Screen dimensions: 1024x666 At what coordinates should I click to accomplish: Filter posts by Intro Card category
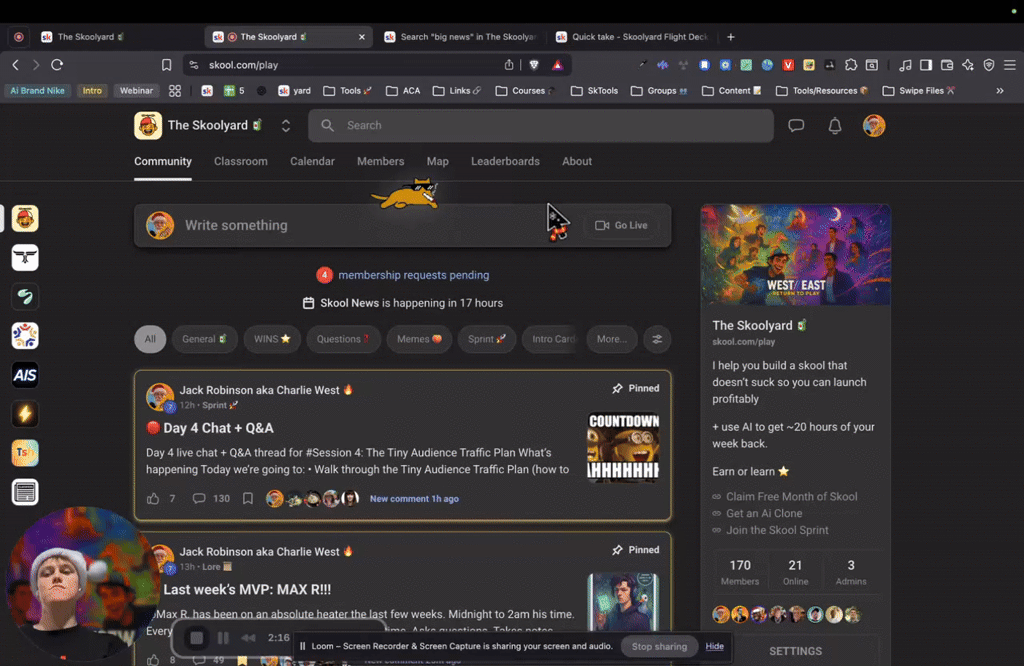551,339
